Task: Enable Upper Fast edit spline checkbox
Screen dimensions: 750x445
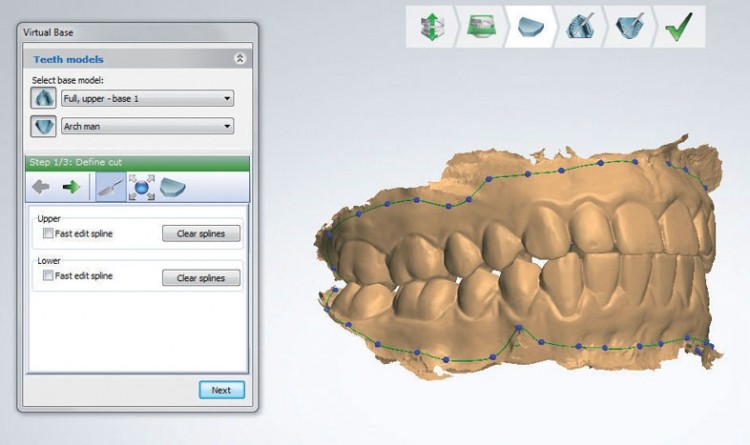Action: [48, 234]
